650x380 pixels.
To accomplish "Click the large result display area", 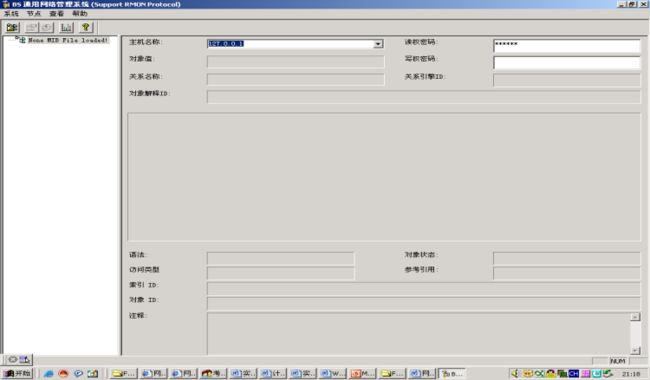I will pos(384,177).
